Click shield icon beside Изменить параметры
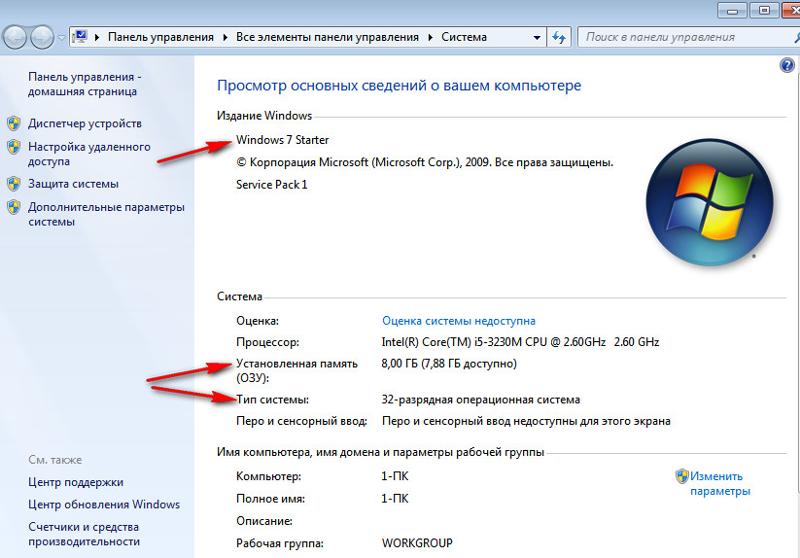The image size is (800, 558). [x=682, y=476]
